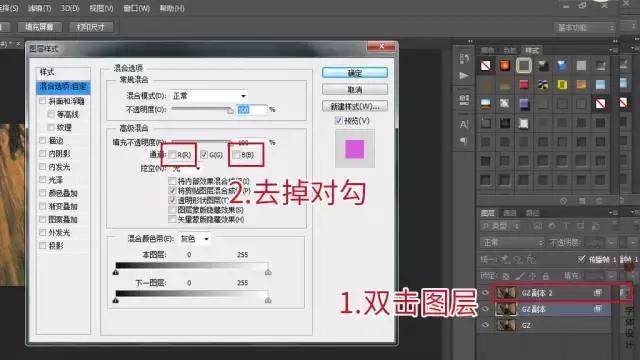Enable the 内阴影 effect checkbox
640x360 pixels.
click(42, 153)
